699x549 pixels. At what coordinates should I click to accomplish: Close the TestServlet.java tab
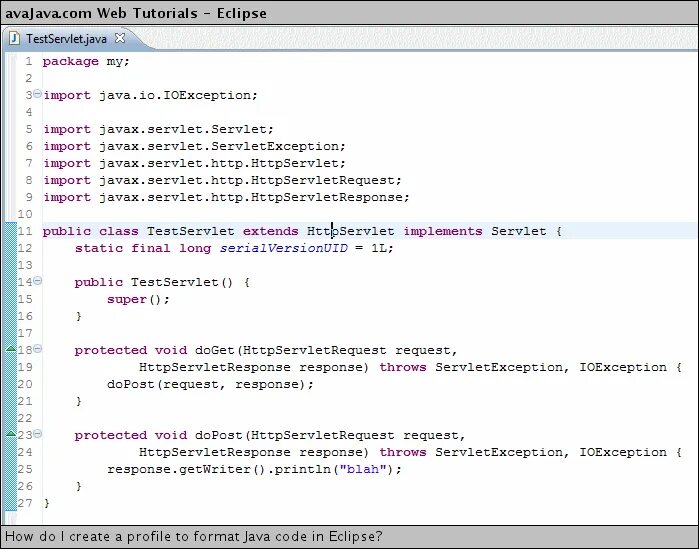coord(119,38)
